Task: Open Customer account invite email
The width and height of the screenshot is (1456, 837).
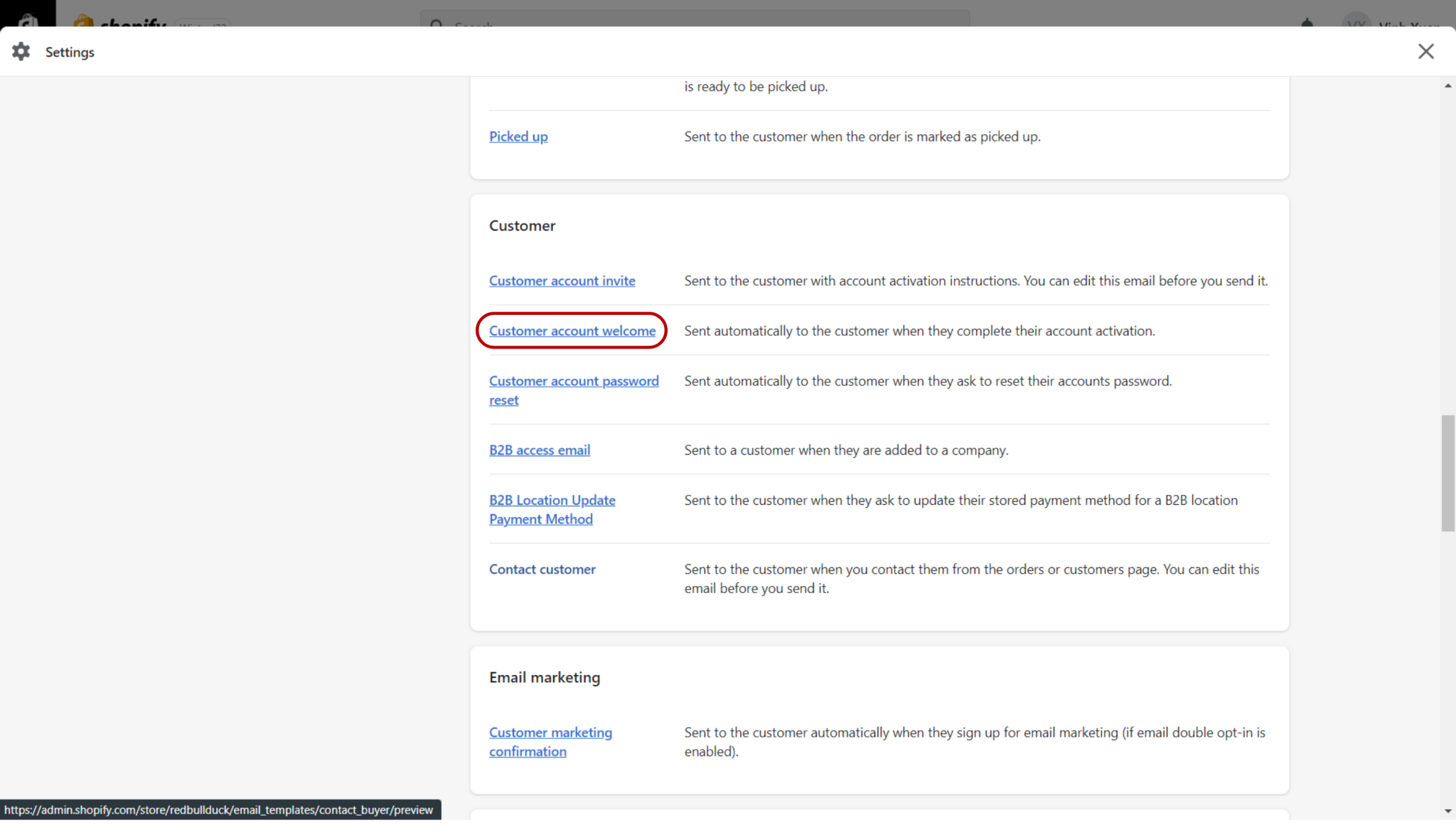Action: click(x=562, y=281)
